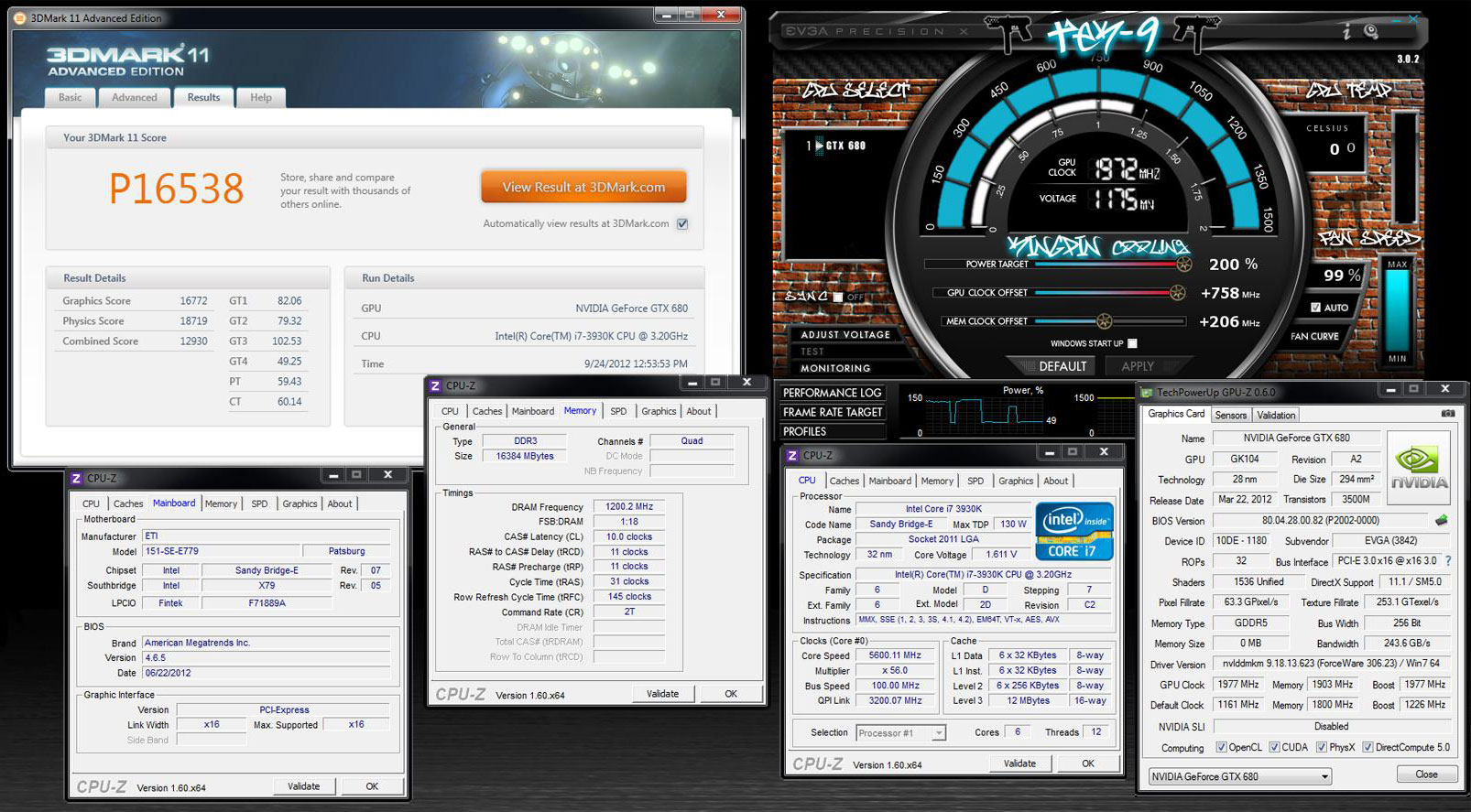Click the fan speed MAX/MIN vertical slider
This screenshot has height=812, width=1471.
1397,310
